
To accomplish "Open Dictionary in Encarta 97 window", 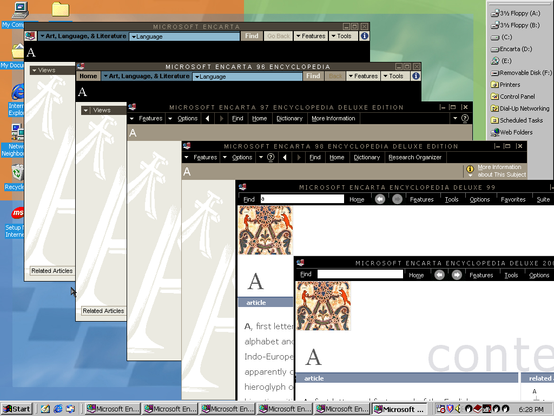I will [x=289, y=118].
